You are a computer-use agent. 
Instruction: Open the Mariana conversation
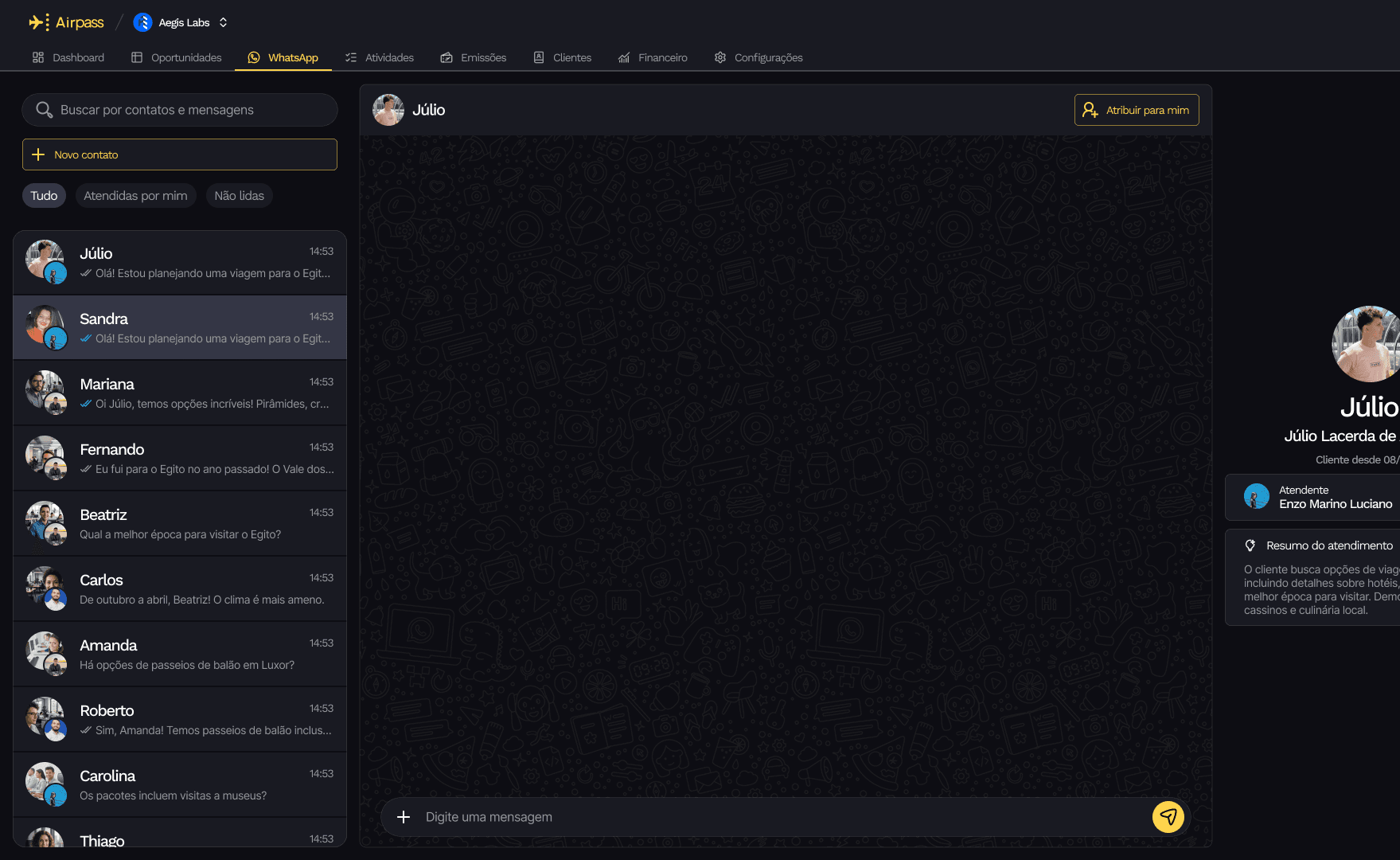[x=180, y=393]
